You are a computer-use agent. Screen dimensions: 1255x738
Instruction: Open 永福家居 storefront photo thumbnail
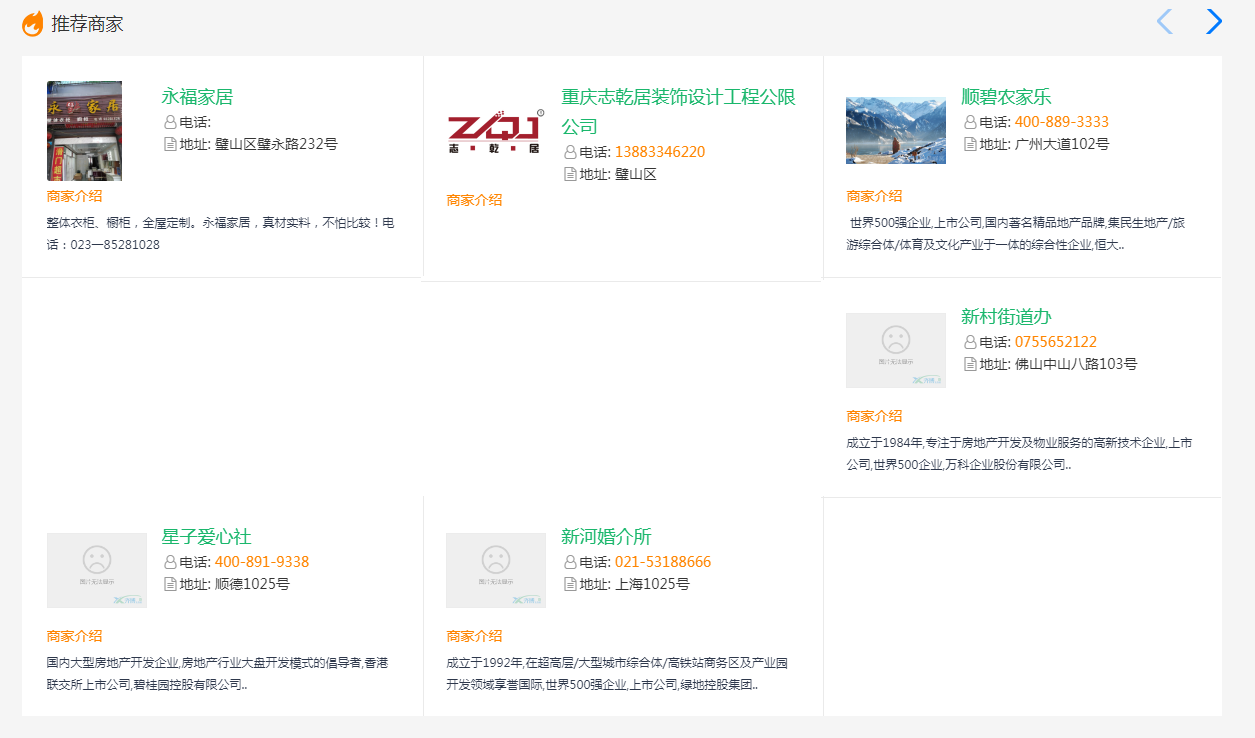pyautogui.click(x=84, y=131)
